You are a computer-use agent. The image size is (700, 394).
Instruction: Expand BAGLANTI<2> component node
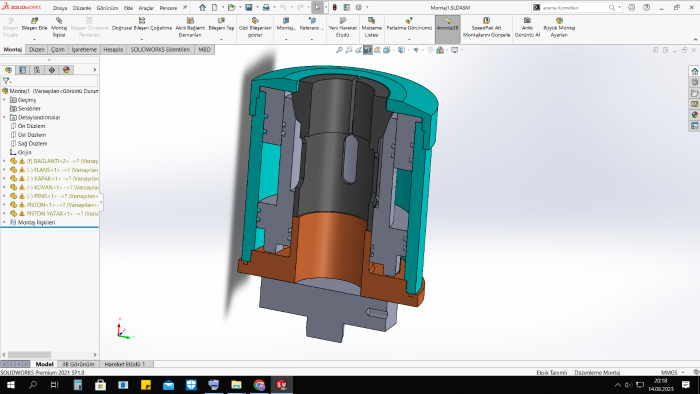pyautogui.click(x=4, y=161)
